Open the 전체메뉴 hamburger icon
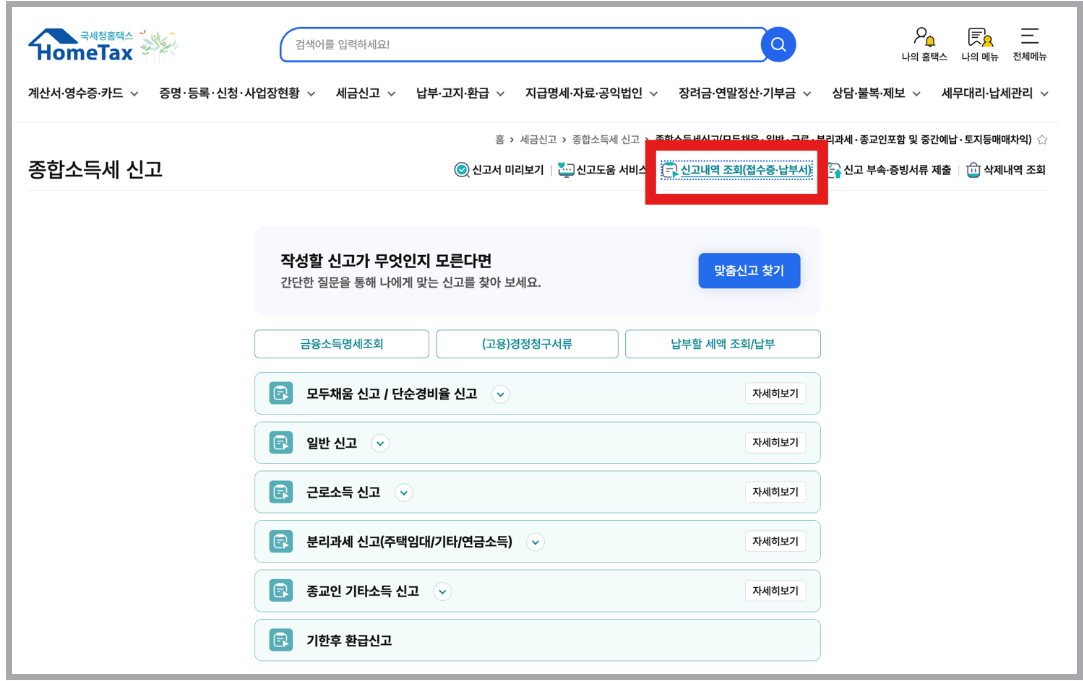This screenshot has height=681, width=1083. pyautogui.click(x=1029, y=44)
